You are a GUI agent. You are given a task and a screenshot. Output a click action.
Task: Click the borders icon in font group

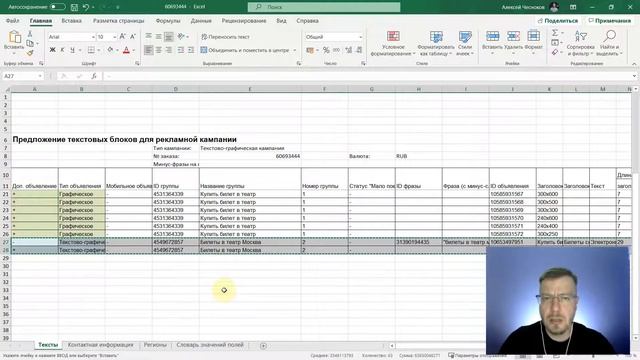tap(91, 50)
